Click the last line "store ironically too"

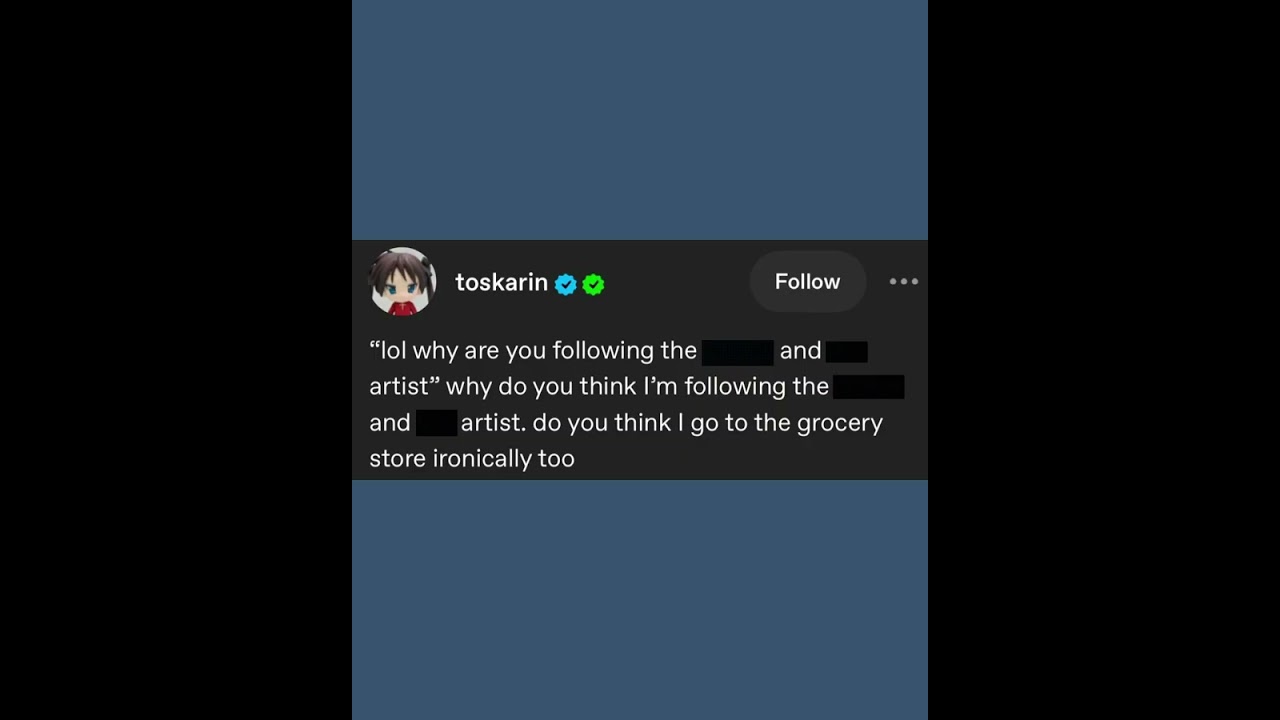coord(472,459)
